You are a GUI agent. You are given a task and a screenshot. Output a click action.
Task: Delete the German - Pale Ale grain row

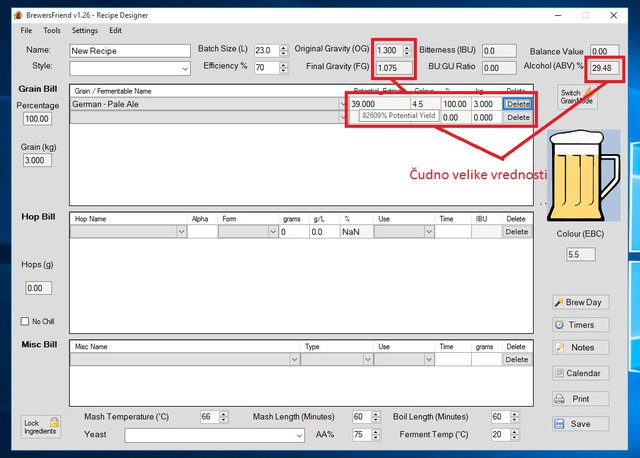coord(518,104)
